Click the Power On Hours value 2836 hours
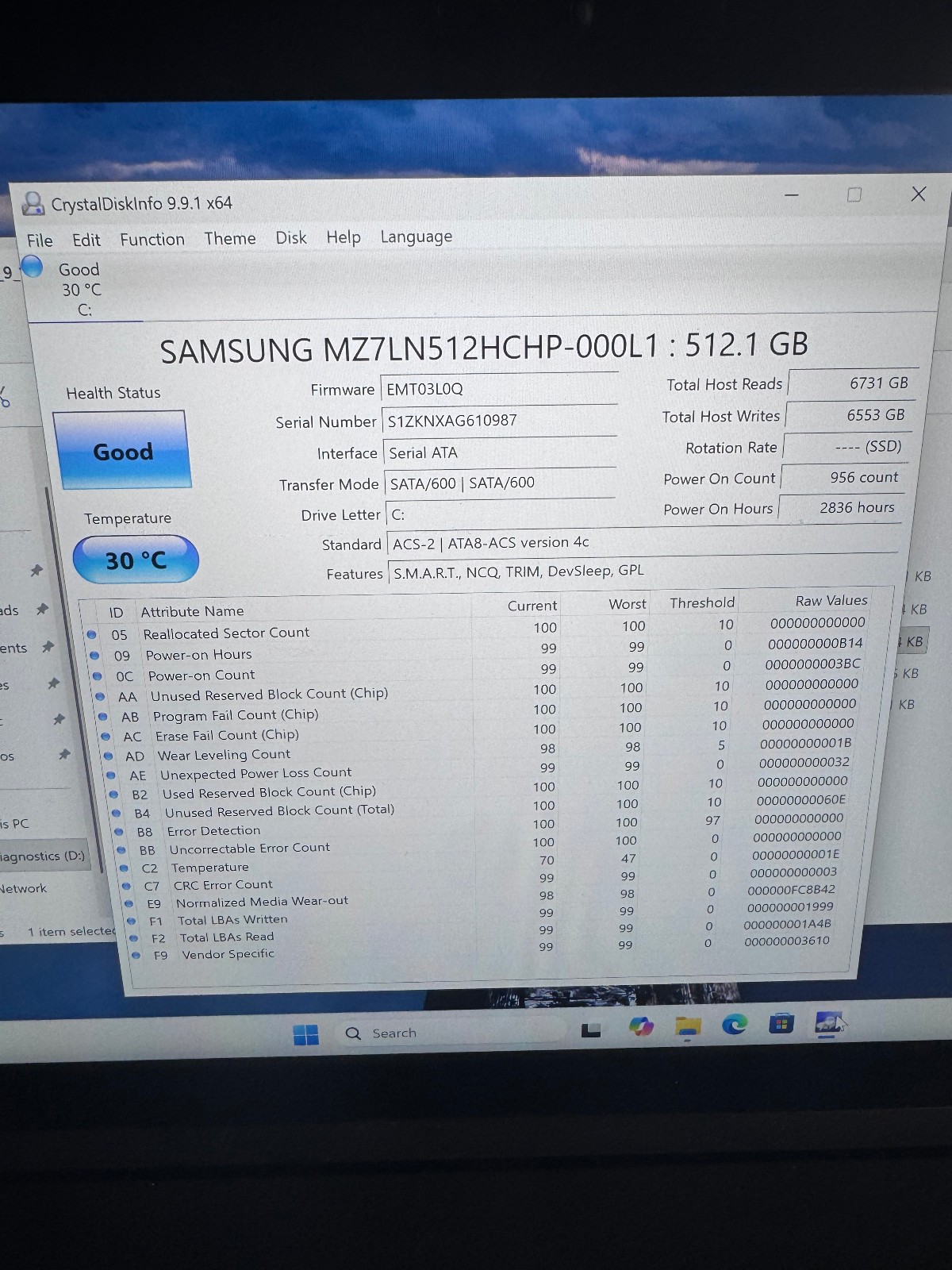This screenshot has height=1270, width=952. coord(839,507)
